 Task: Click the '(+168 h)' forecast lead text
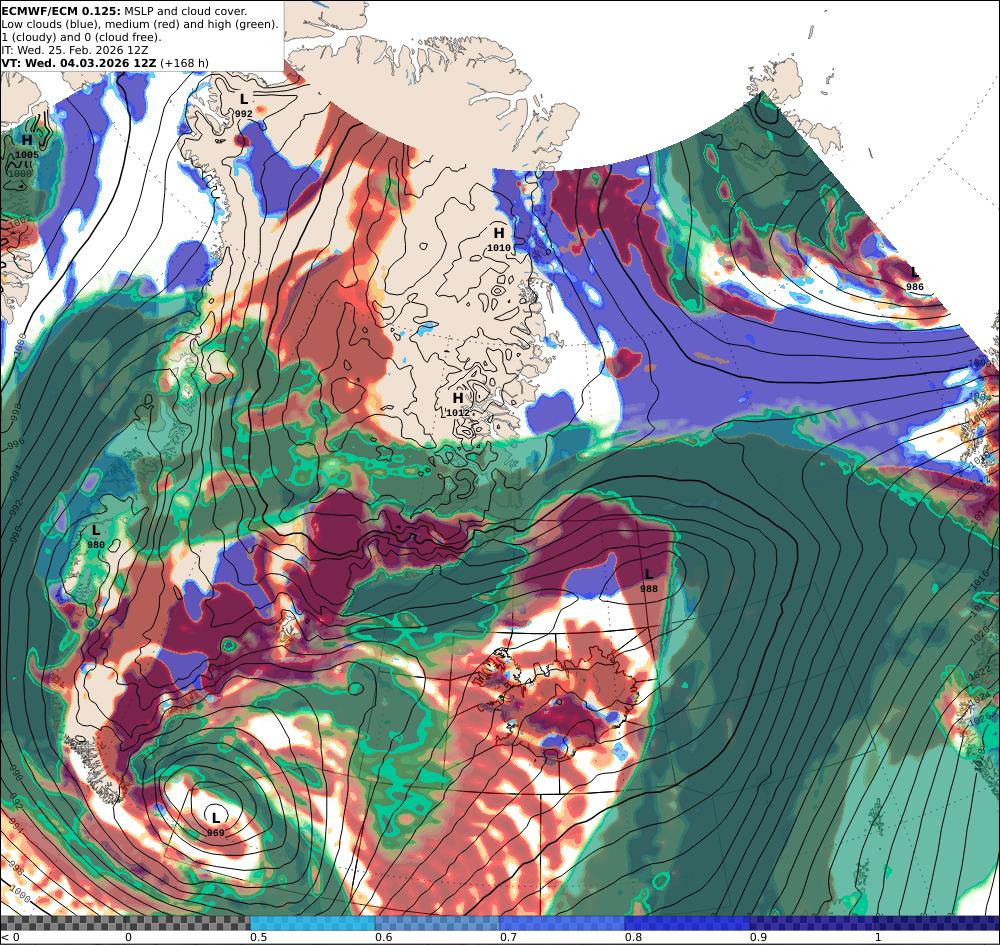point(184,62)
